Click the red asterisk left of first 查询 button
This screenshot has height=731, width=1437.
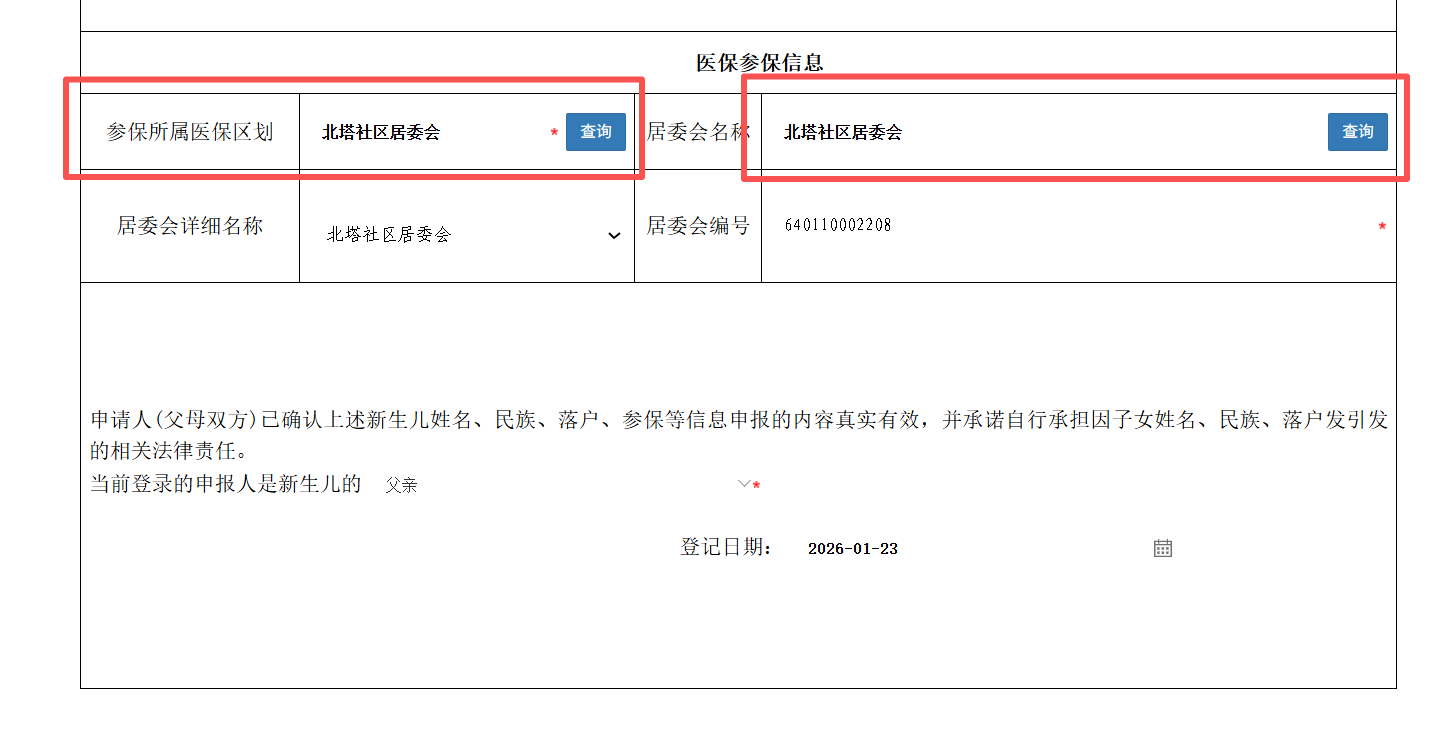coord(554,132)
